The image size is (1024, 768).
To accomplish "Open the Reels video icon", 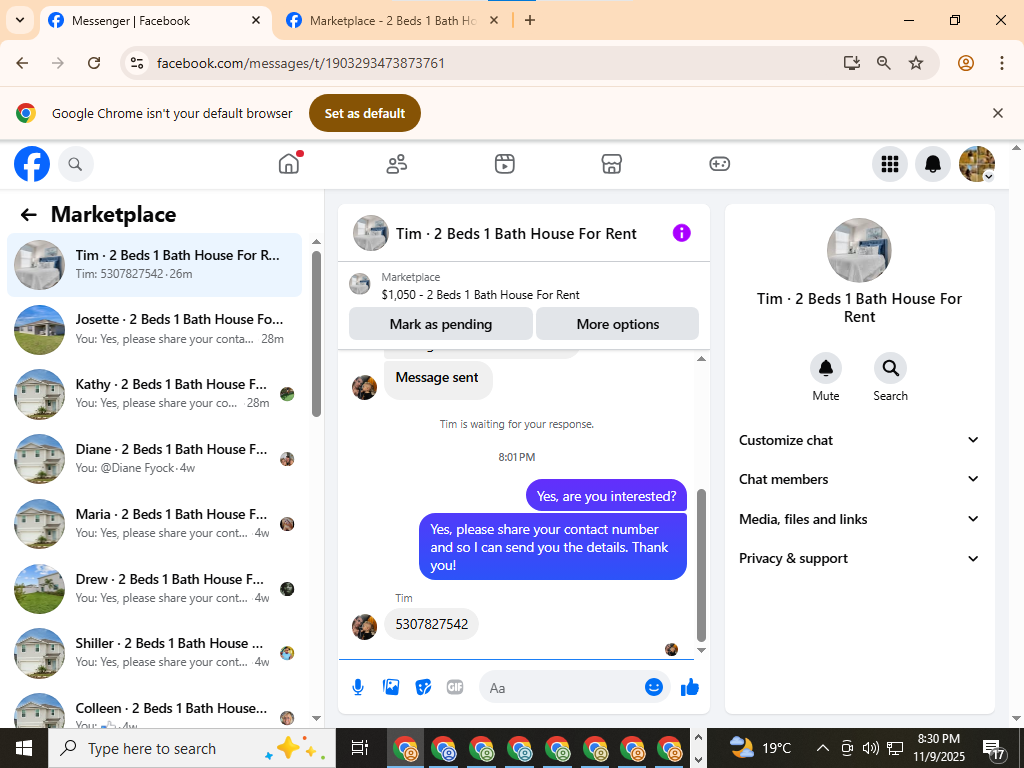I will tap(504, 164).
